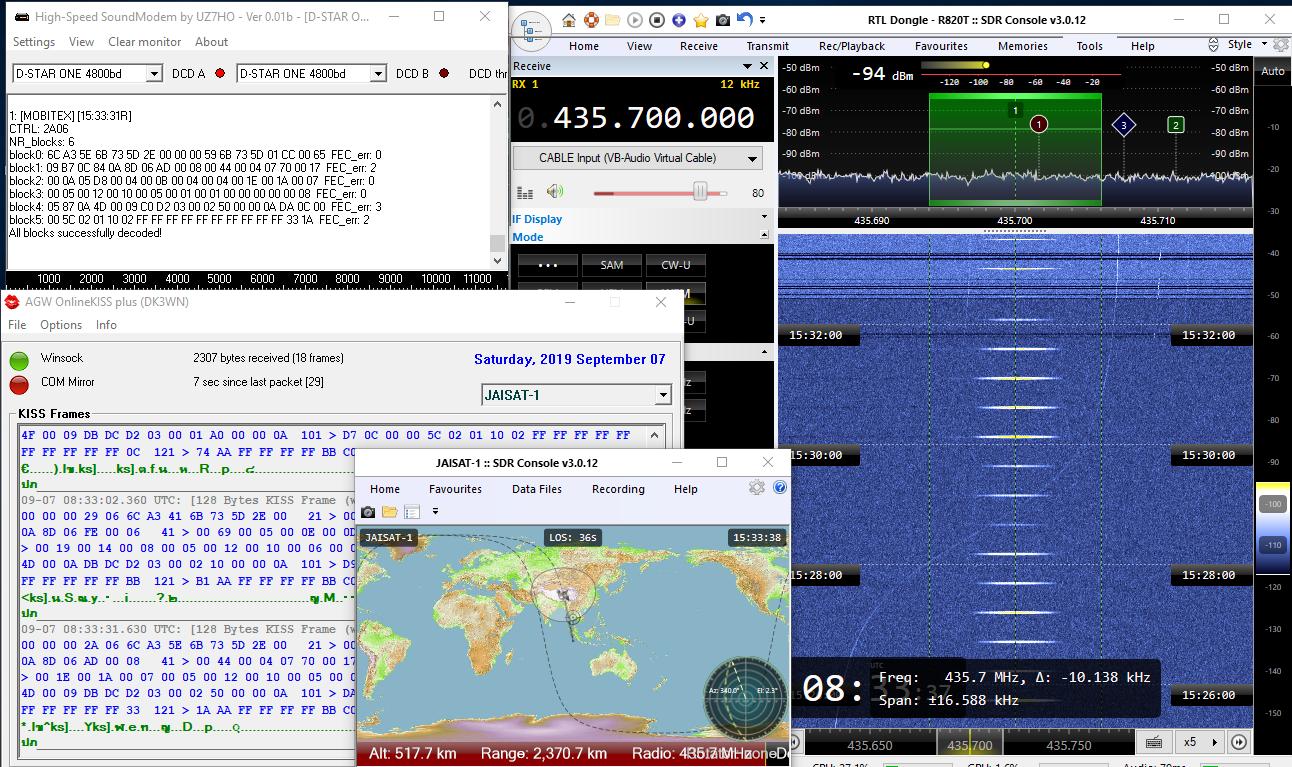1292x767 pixels.
Task: Click the quick toolbar customize arrow in RTL Dongle
Action: tap(762, 20)
